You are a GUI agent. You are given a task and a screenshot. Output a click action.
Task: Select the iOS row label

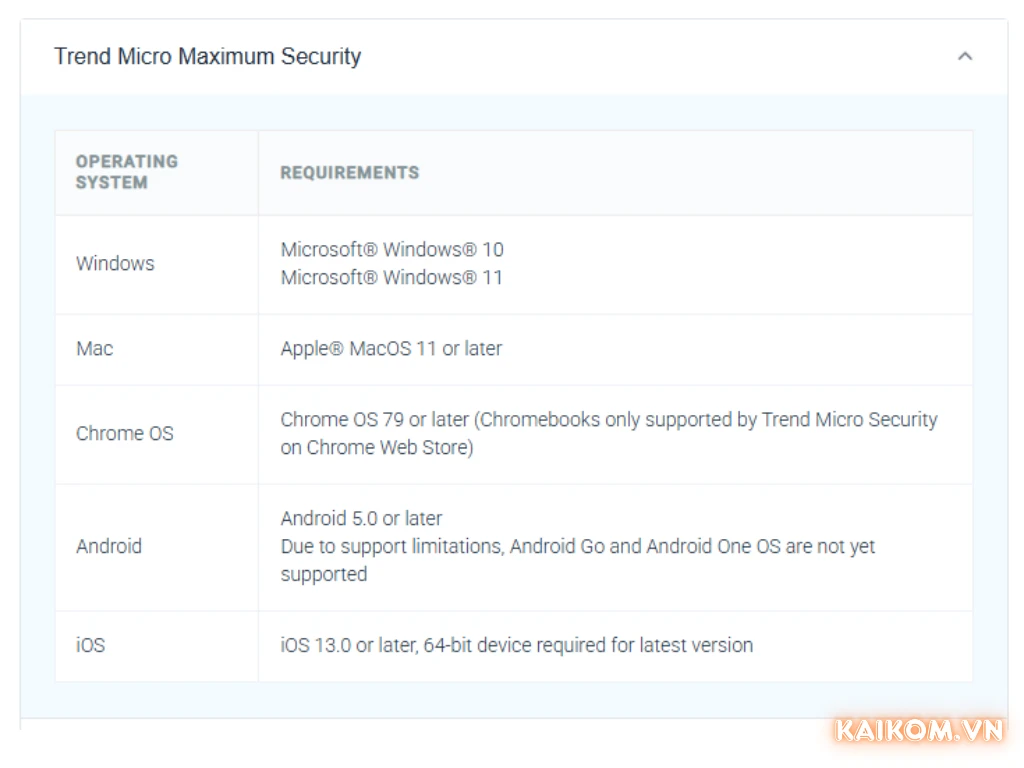click(x=90, y=645)
